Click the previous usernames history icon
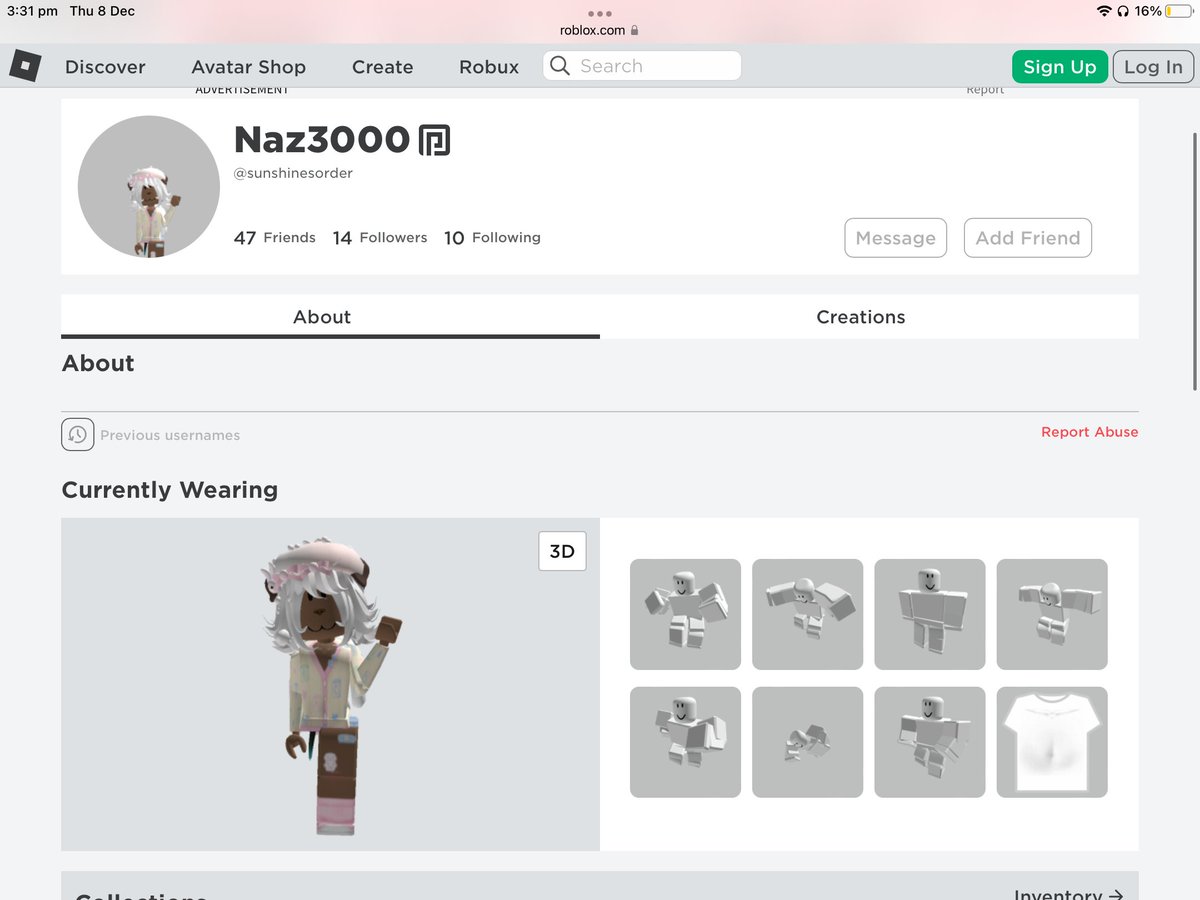 click(78, 435)
